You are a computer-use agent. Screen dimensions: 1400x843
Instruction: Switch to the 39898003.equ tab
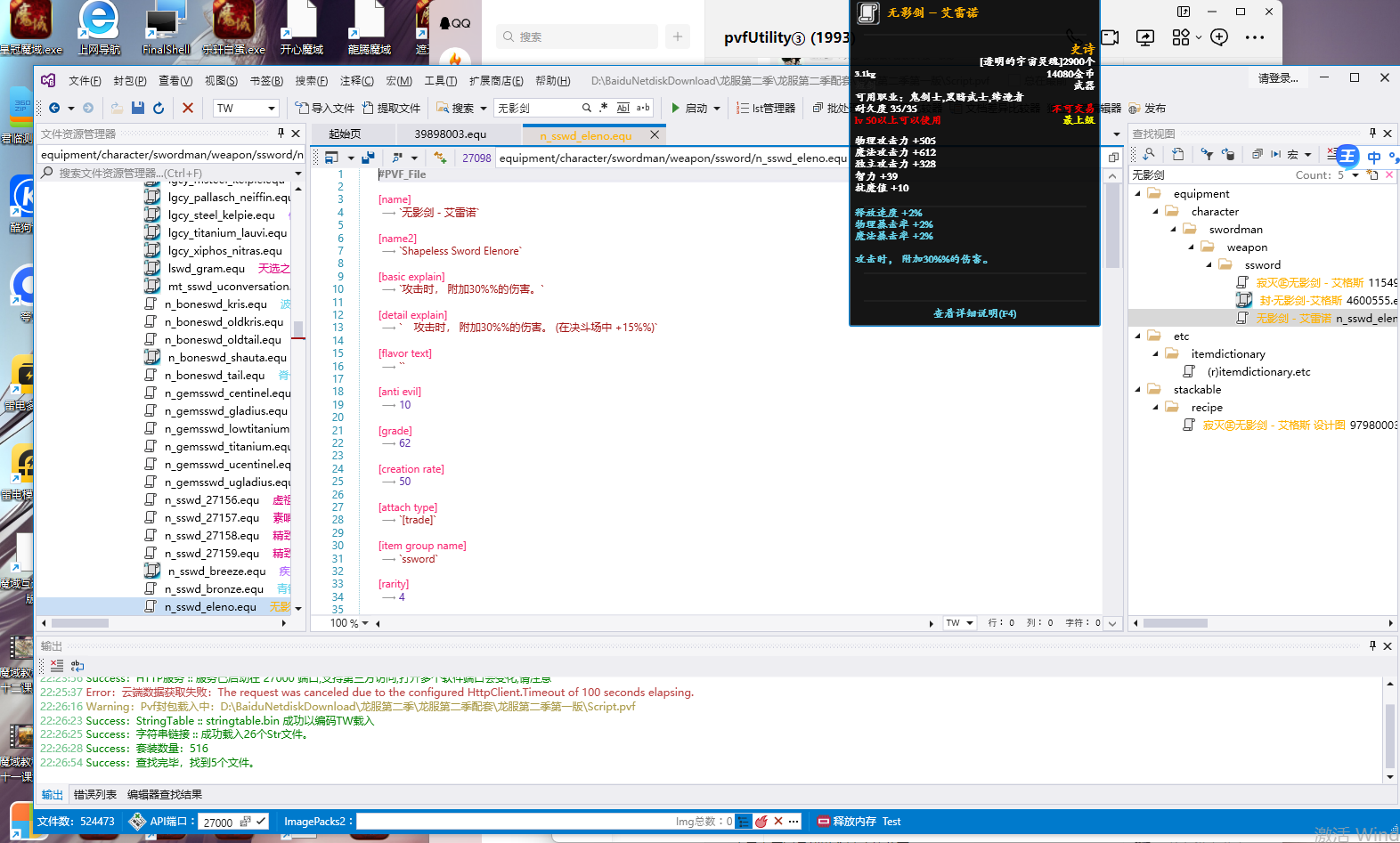click(451, 134)
